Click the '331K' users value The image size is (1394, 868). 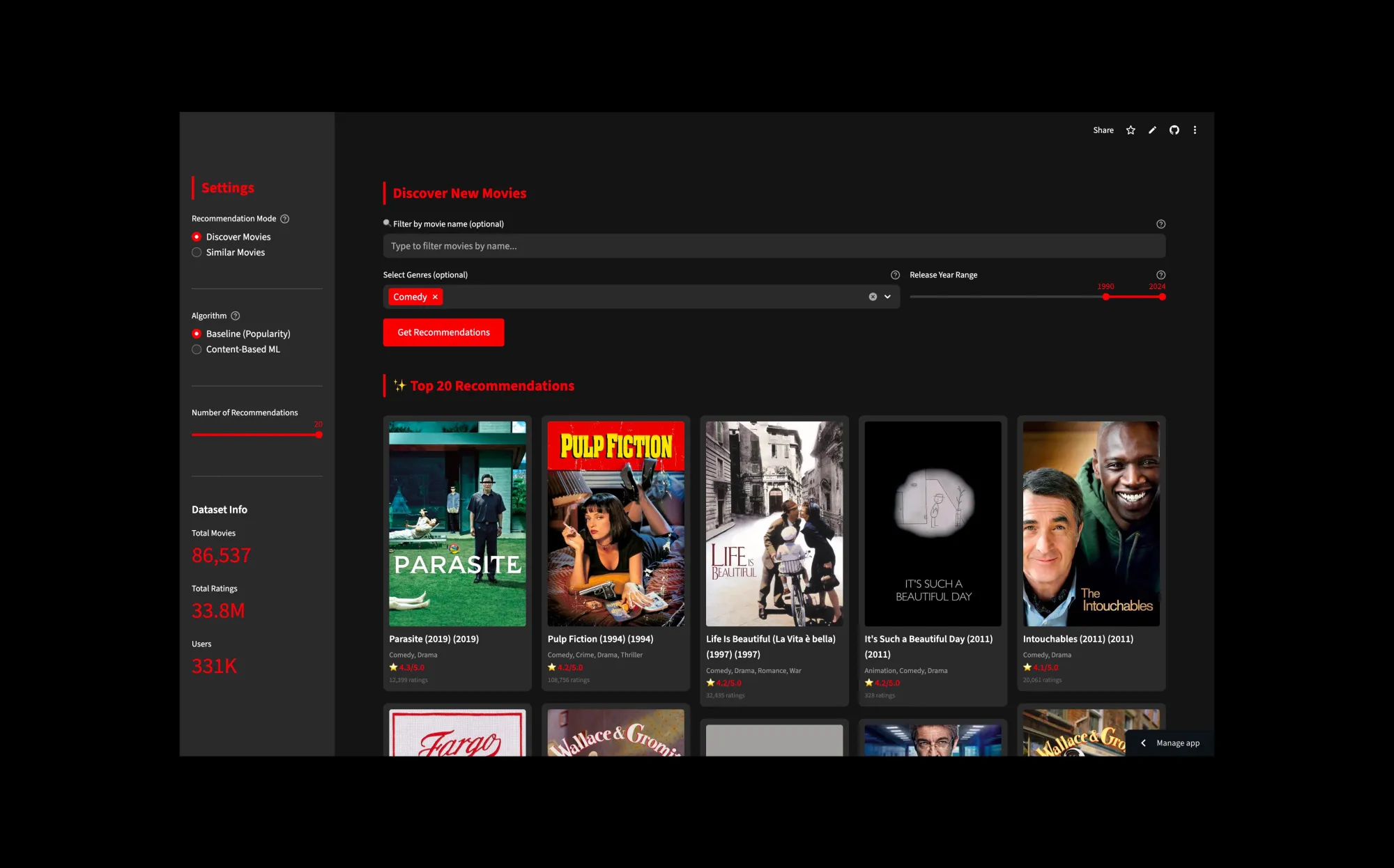214,667
